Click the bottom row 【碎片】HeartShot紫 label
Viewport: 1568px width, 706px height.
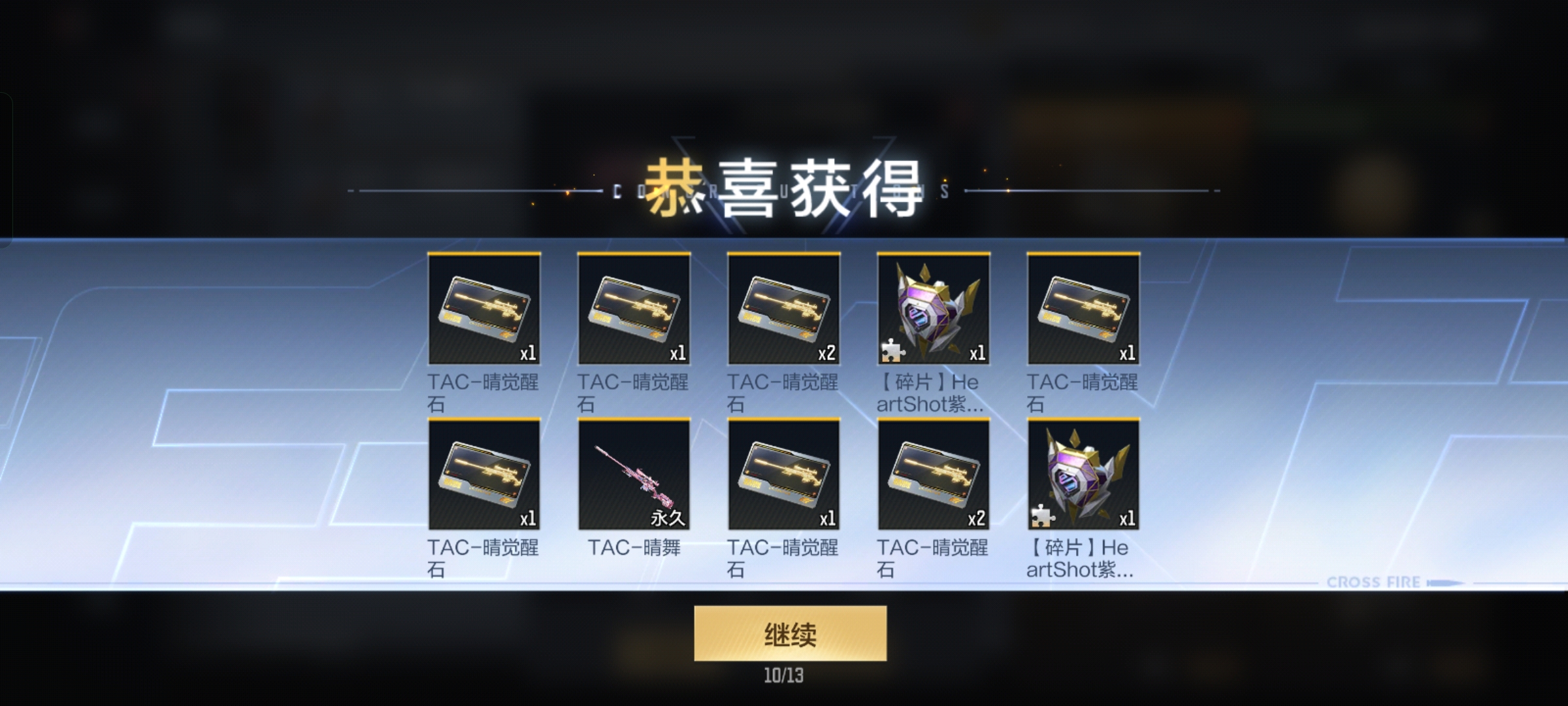coord(1079,558)
